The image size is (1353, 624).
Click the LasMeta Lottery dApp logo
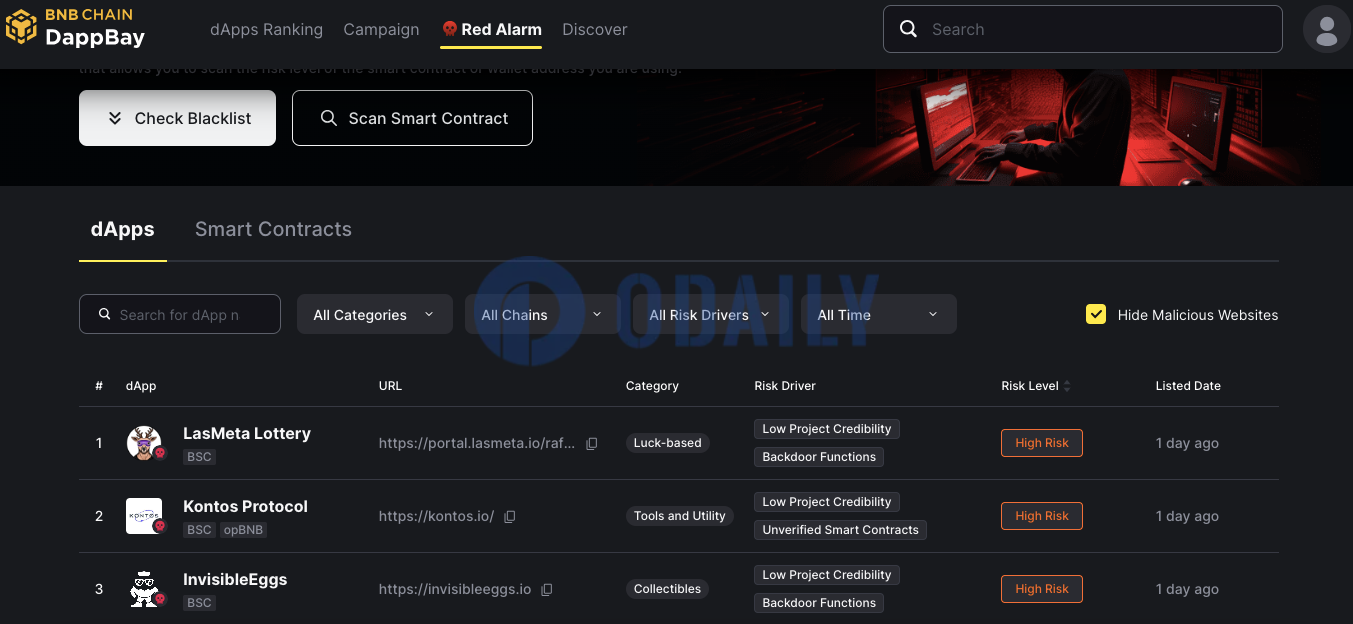pyautogui.click(x=145, y=443)
